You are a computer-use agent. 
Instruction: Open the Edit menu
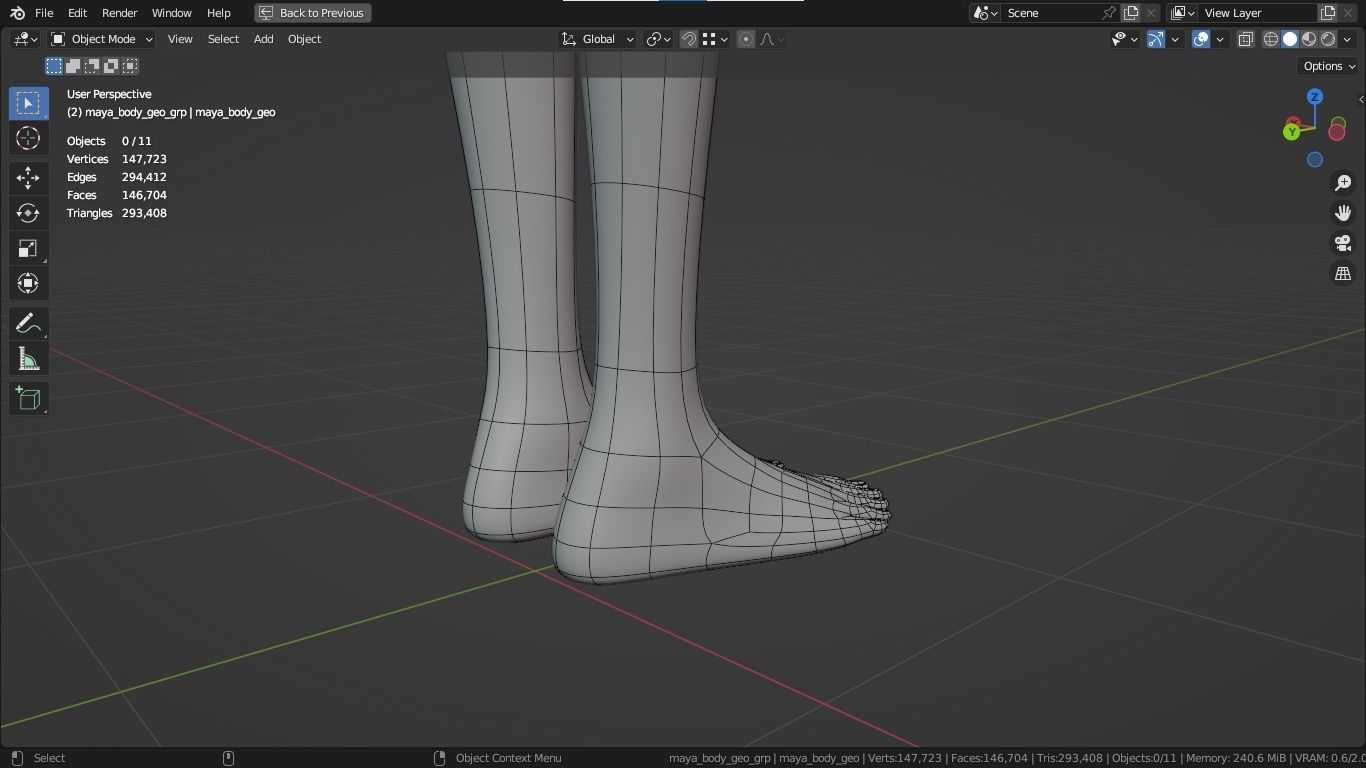pyautogui.click(x=77, y=13)
